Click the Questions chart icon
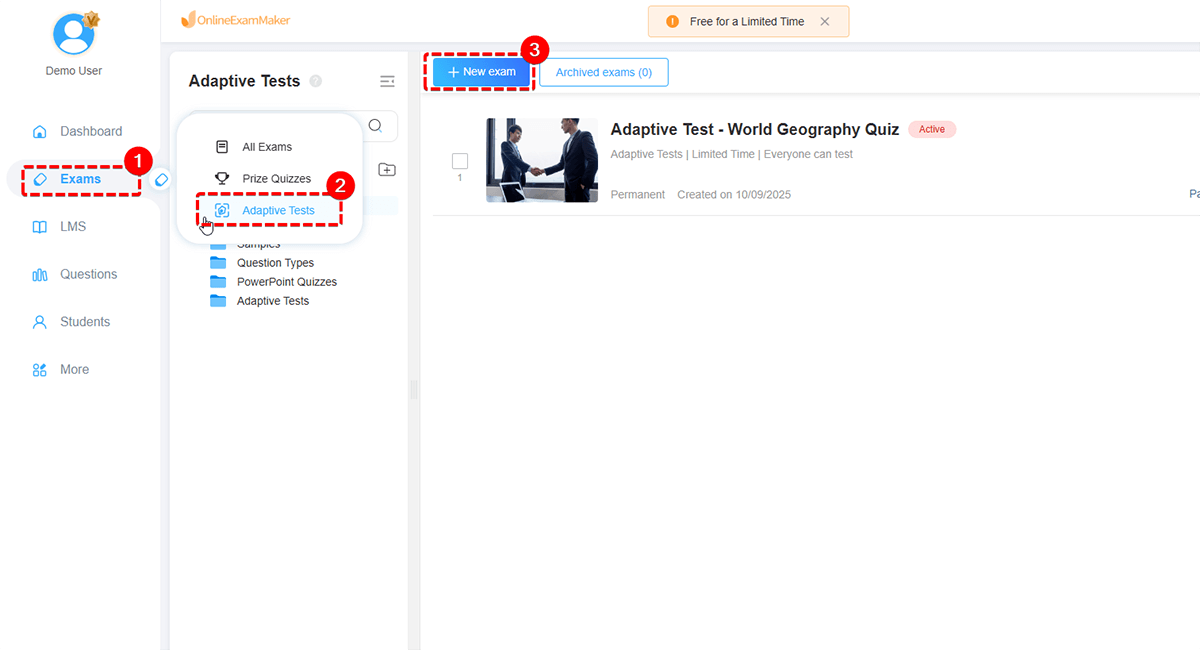1200x650 pixels. [40, 275]
